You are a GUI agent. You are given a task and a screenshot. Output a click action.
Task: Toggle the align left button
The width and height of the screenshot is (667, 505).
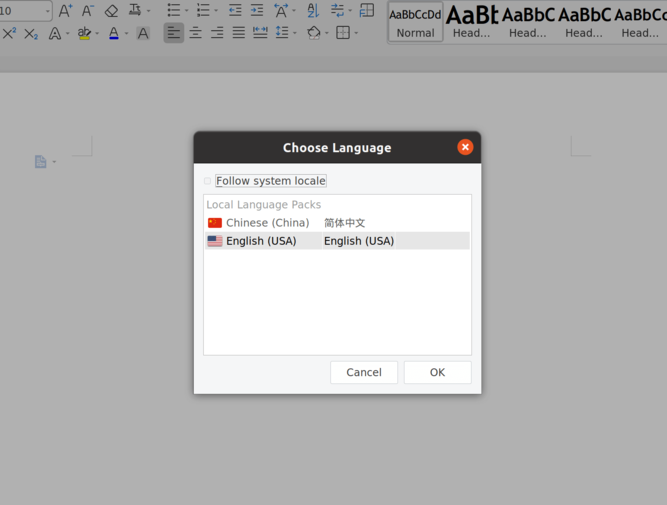pos(173,33)
